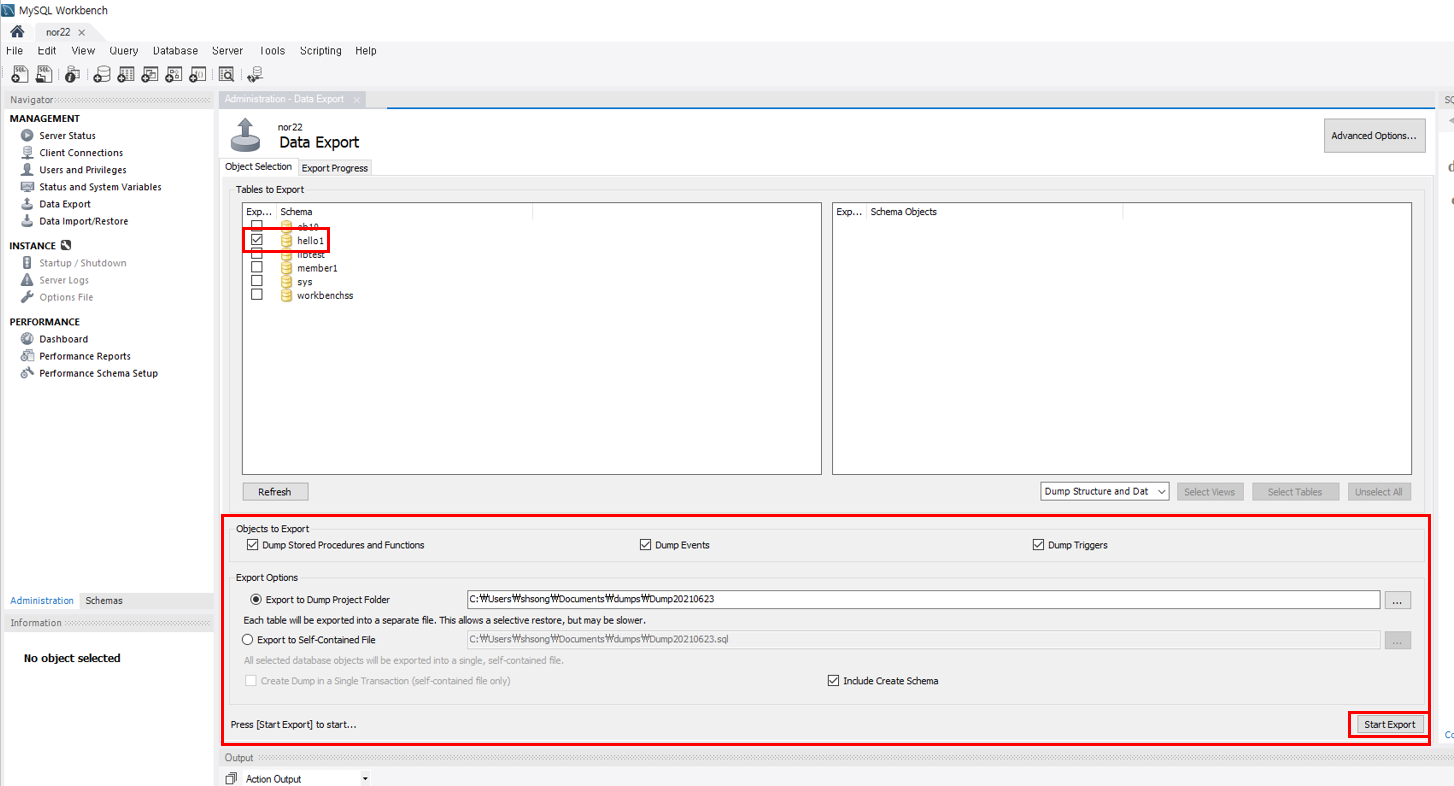Open the Scripting menu
Image resolution: width=1454 pixels, height=786 pixels.
coord(320,50)
